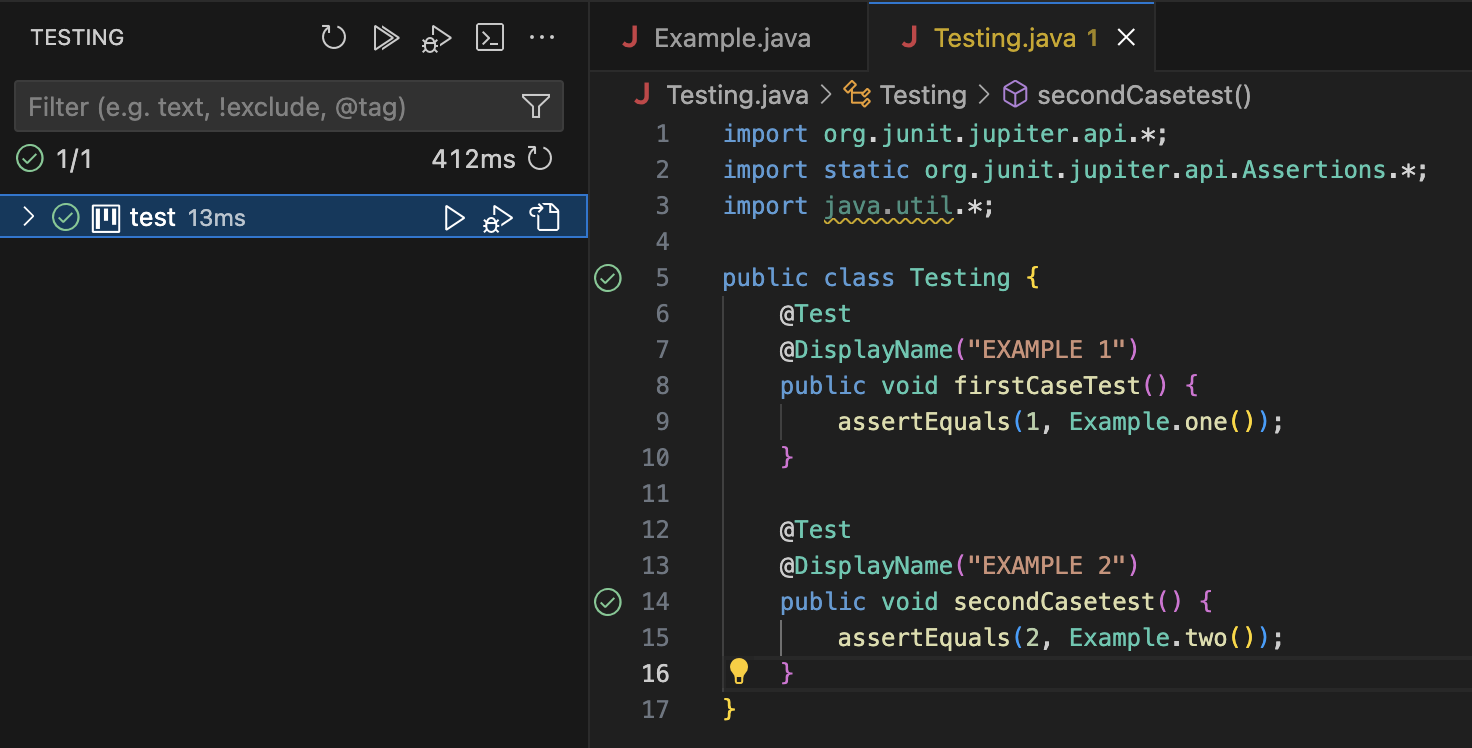Switch to the Example.java tab
This screenshot has width=1472, height=748.
pyautogui.click(x=731, y=38)
